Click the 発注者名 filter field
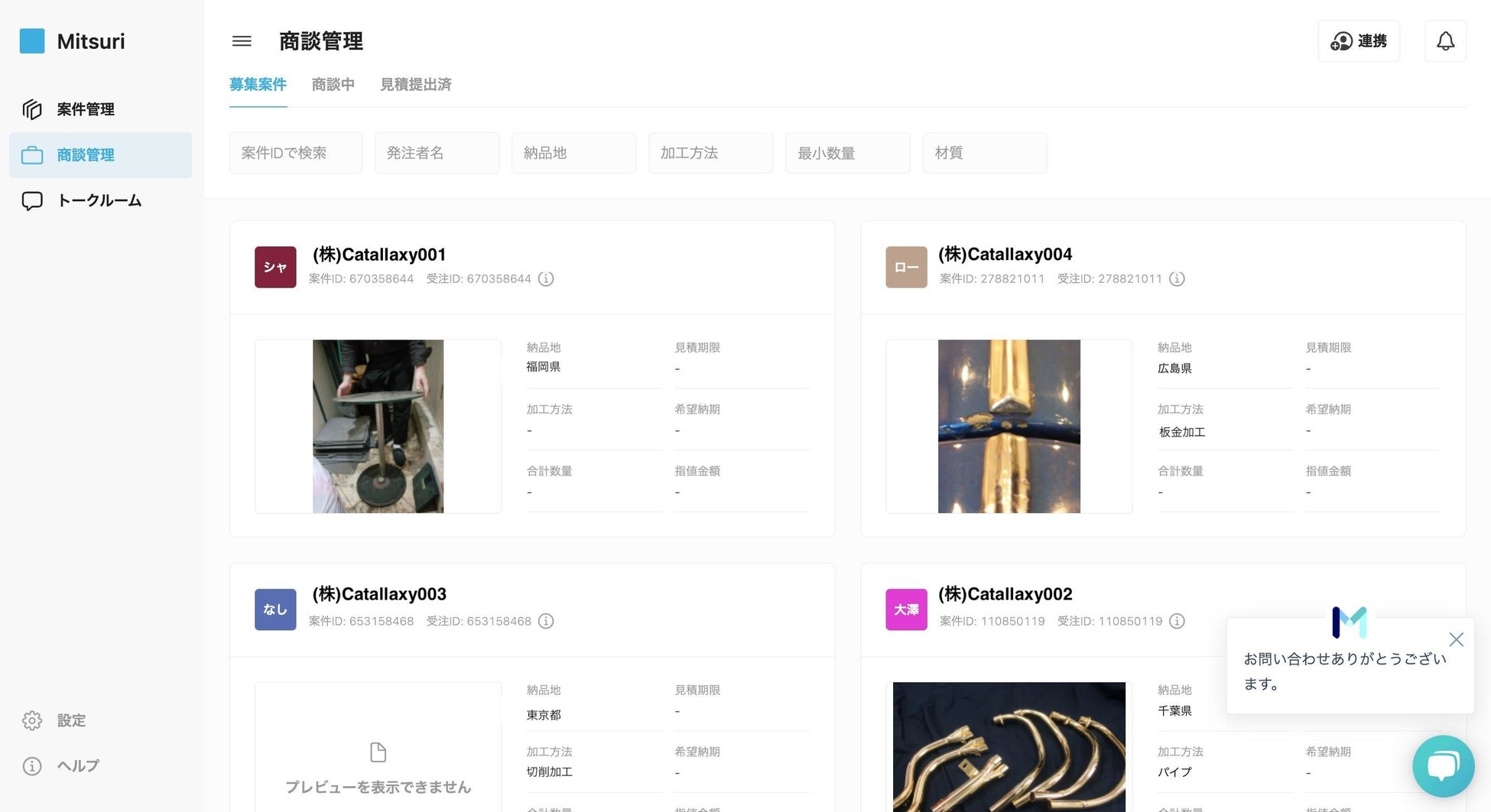This screenshot has height=812, width=1491. [437, 153]
